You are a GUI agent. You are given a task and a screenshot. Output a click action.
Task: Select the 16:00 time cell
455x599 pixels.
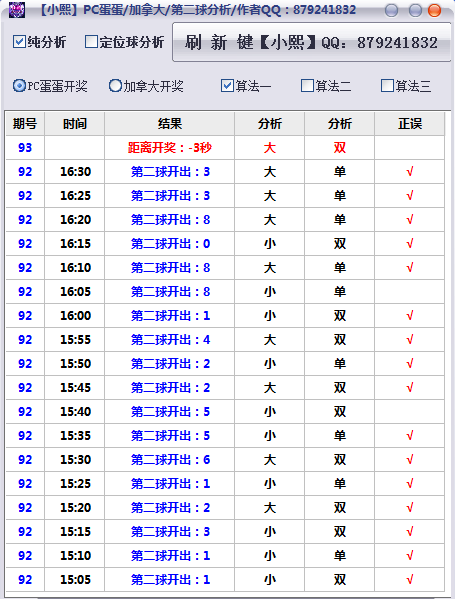coord(75,316)
